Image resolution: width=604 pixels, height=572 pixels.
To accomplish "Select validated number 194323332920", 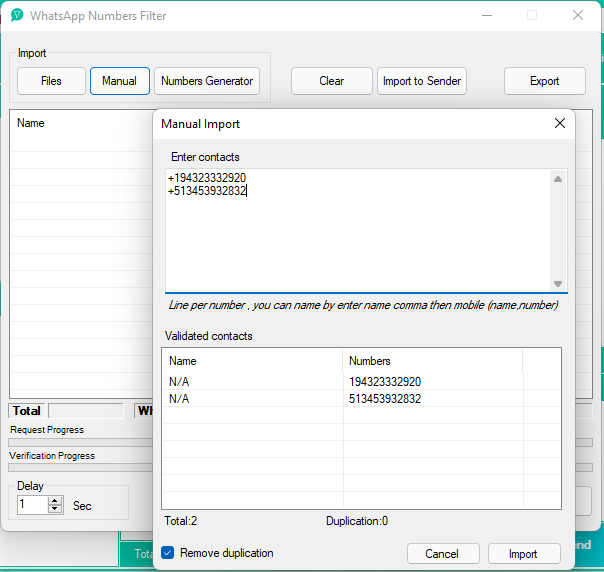I will [x=385, y=382].
